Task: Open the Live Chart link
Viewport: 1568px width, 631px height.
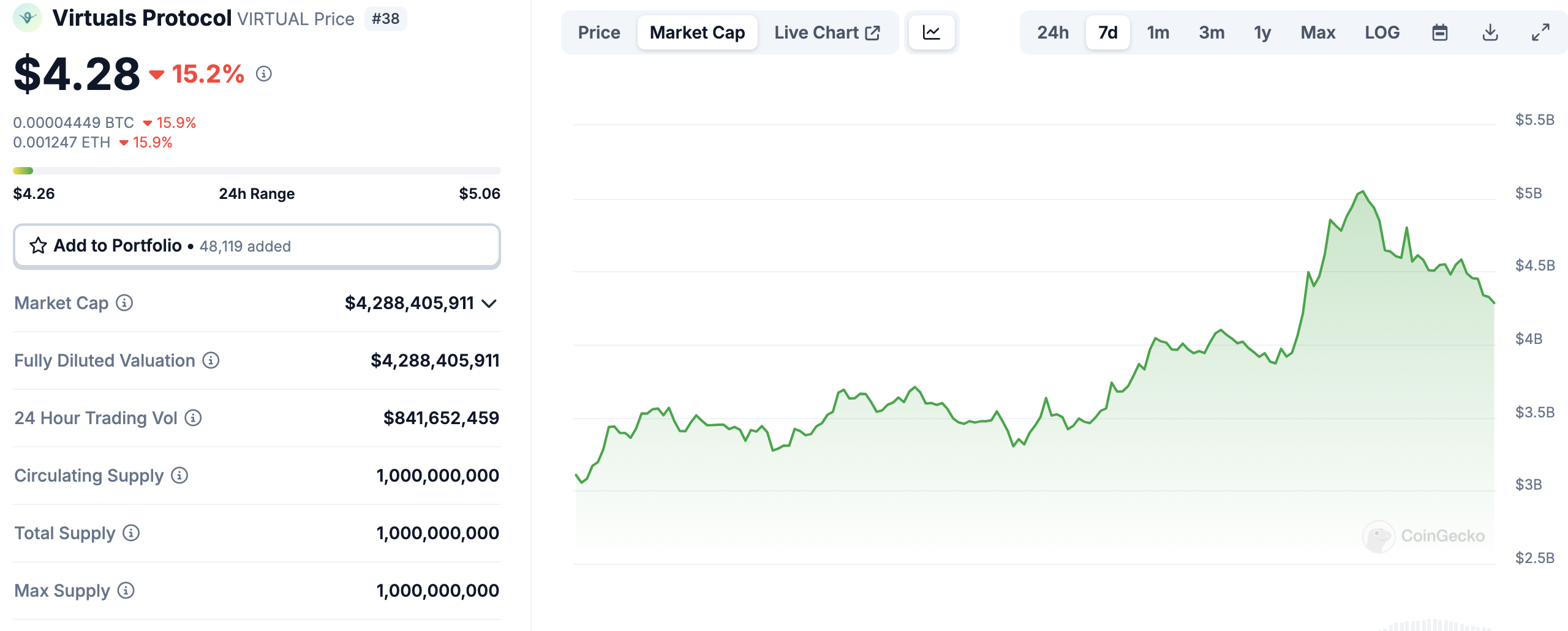Action: point(827,32)
